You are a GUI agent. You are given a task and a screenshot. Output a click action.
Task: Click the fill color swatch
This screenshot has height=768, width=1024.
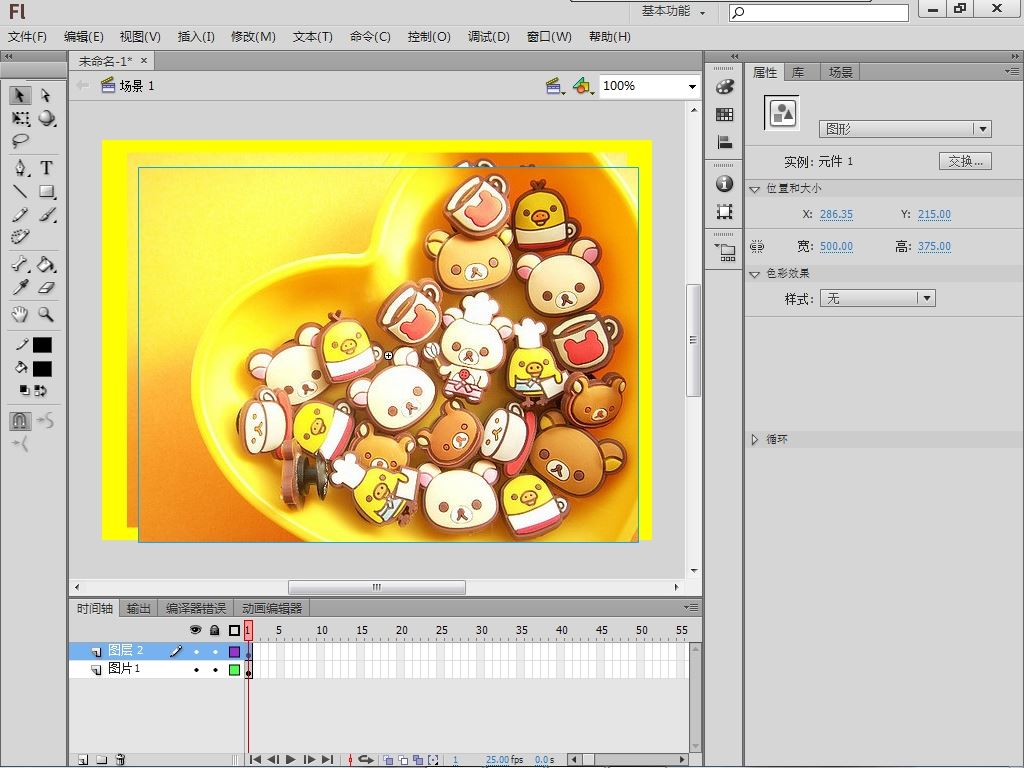pyautogui.click(x=42, y=368)
